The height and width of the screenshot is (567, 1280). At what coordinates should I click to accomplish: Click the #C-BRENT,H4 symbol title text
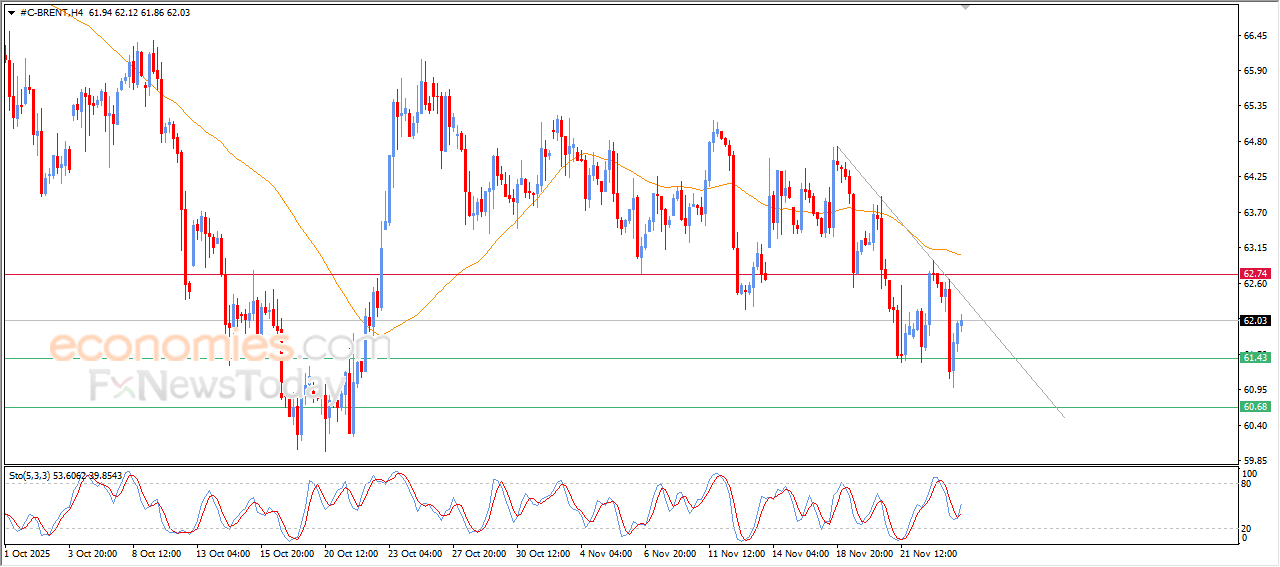(x=52, y=12)
